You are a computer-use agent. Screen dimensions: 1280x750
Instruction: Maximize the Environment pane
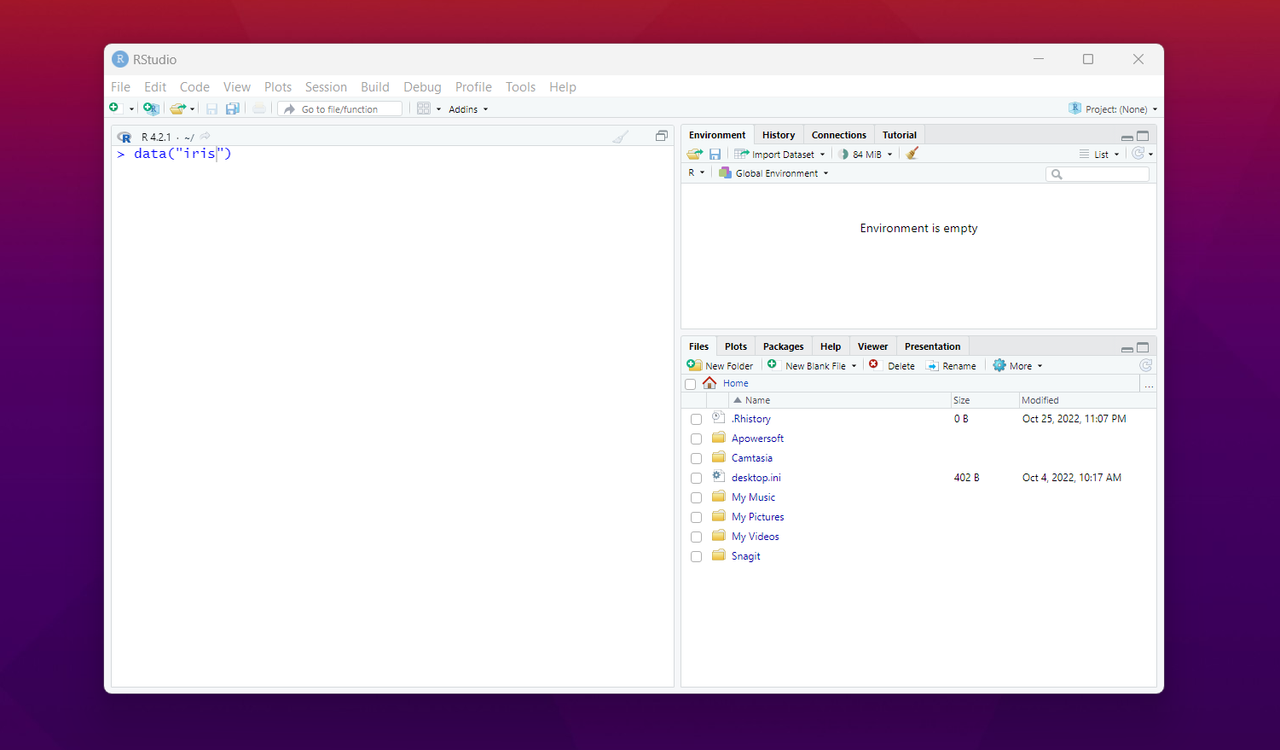1143,136
